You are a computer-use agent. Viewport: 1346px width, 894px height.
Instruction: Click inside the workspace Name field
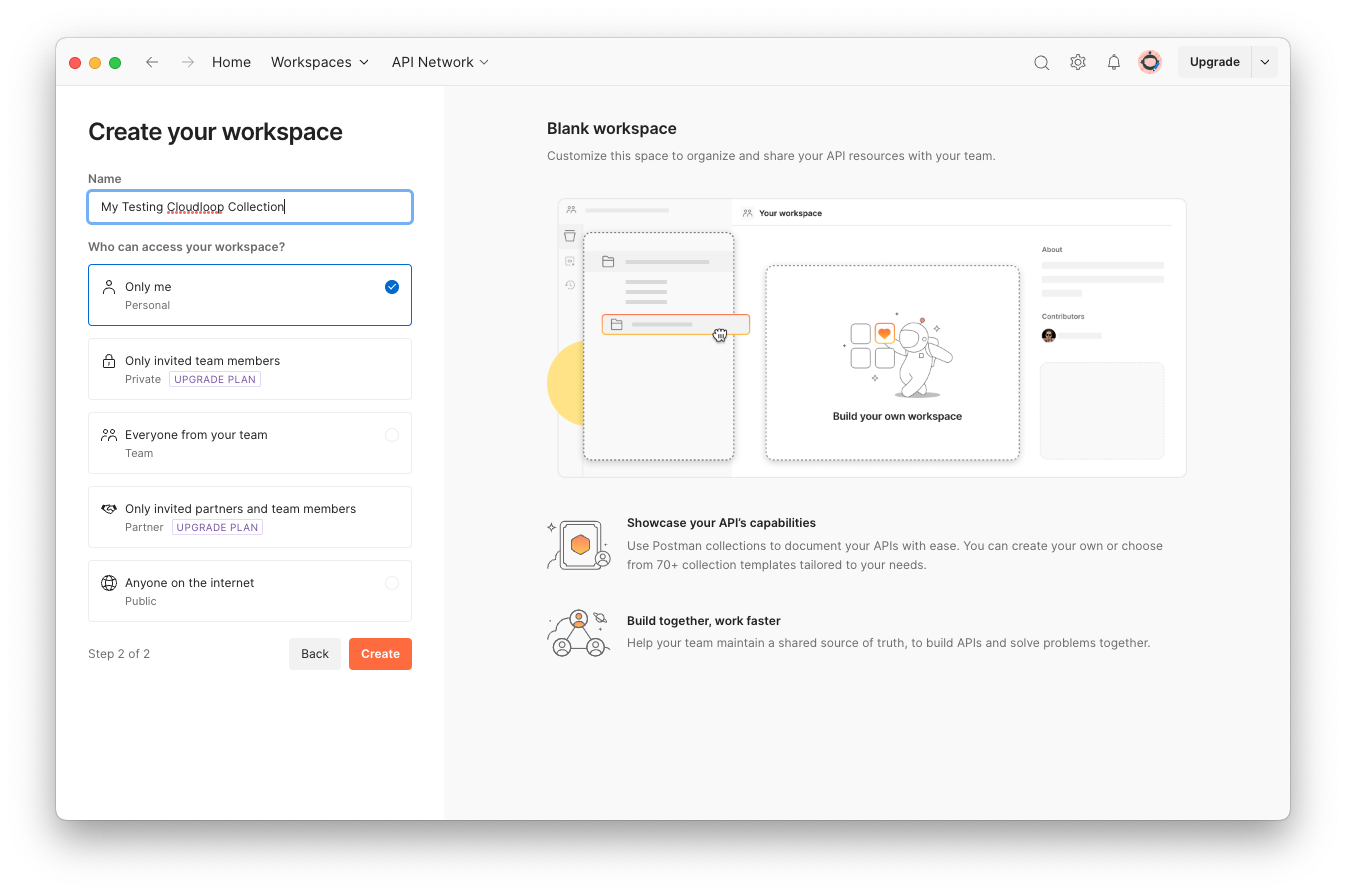pyautogui.click(x=249, y=207)
